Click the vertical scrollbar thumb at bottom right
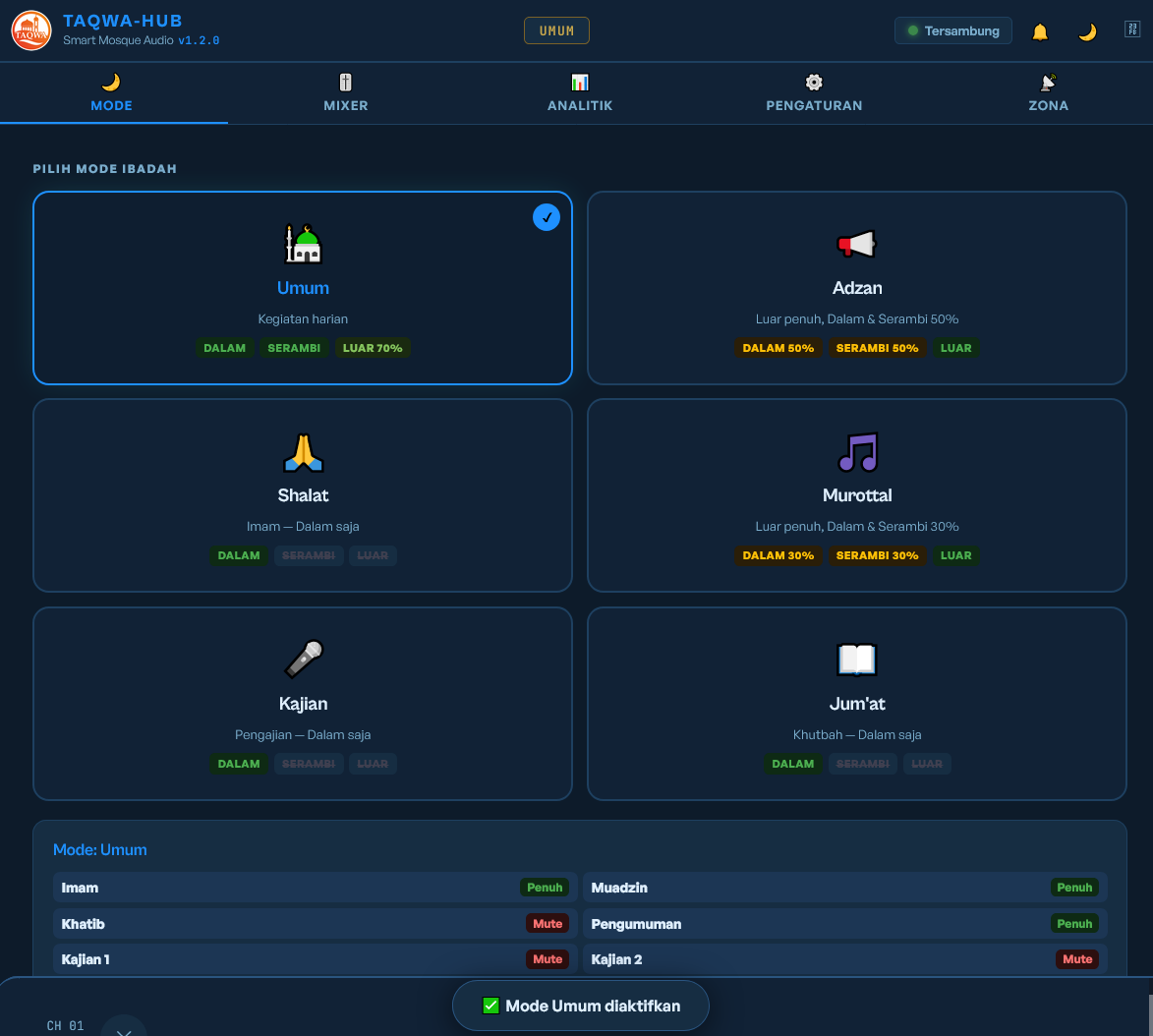 (1150, 1015)
